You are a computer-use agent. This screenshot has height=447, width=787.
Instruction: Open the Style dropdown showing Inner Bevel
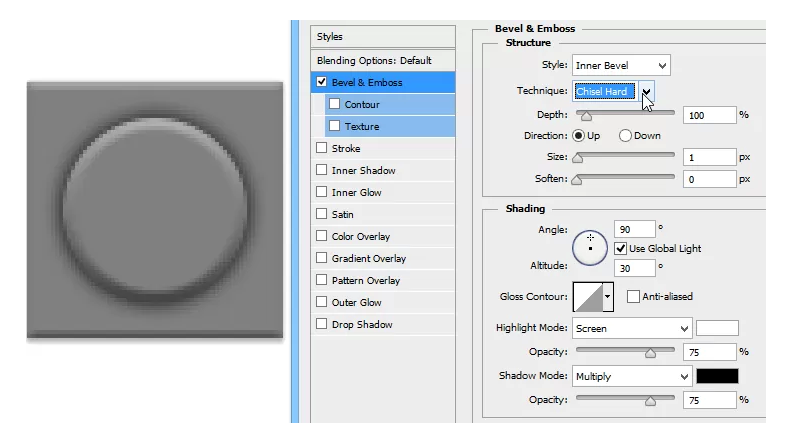coord(621,66)
